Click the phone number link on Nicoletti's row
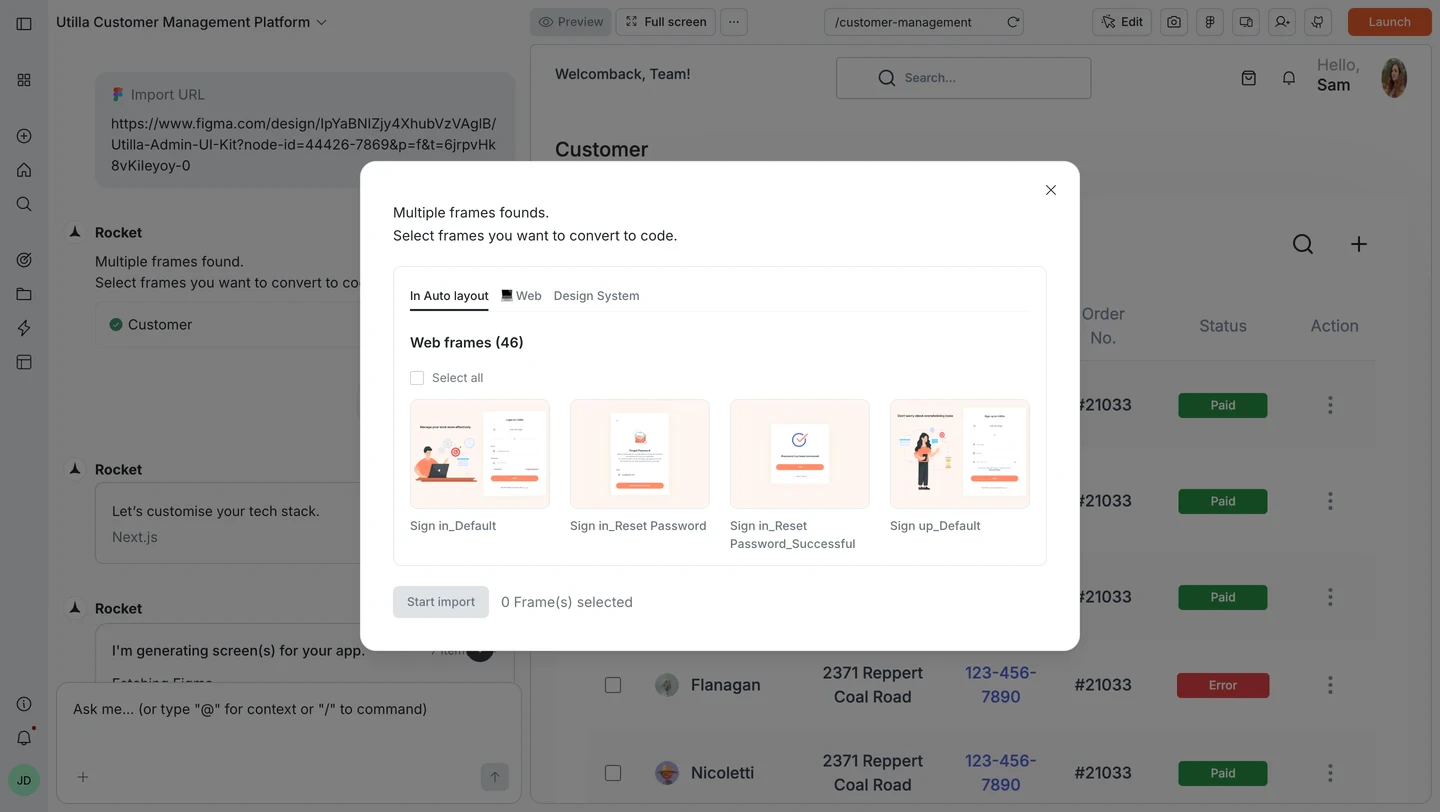 (1000, 772)
